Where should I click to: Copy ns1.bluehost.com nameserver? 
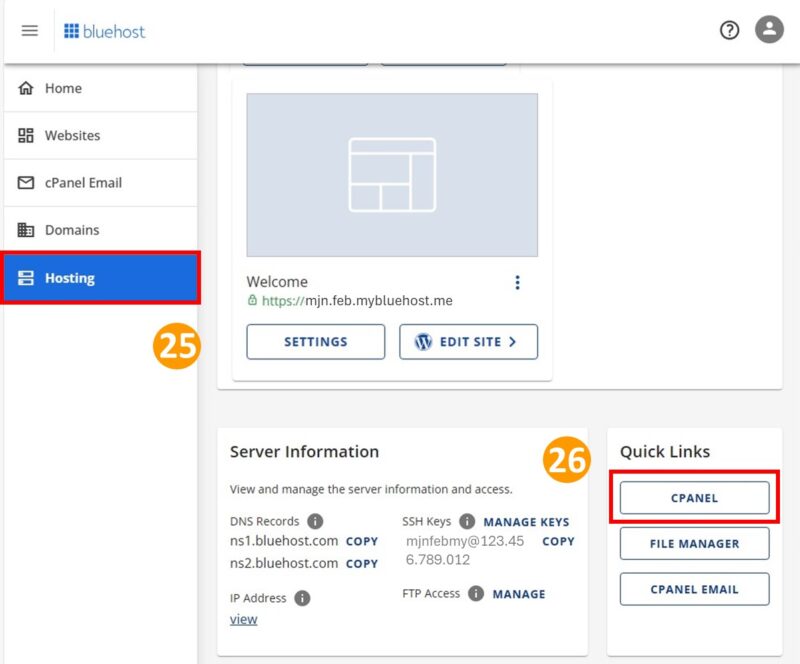click(x=362, y=541)
